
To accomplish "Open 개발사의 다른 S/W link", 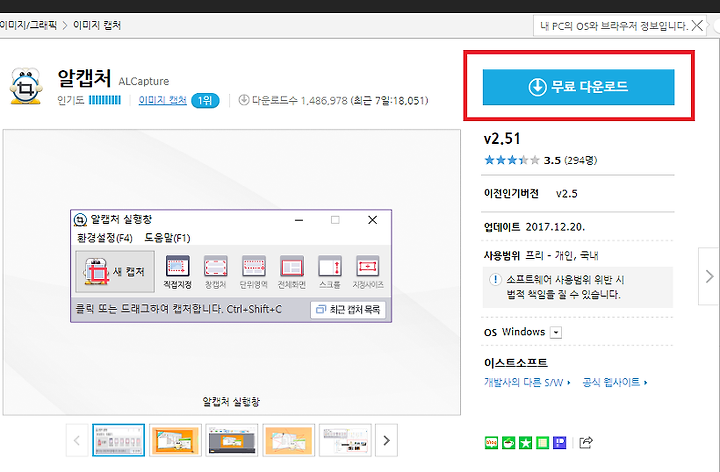I will (x=527, y=382).
